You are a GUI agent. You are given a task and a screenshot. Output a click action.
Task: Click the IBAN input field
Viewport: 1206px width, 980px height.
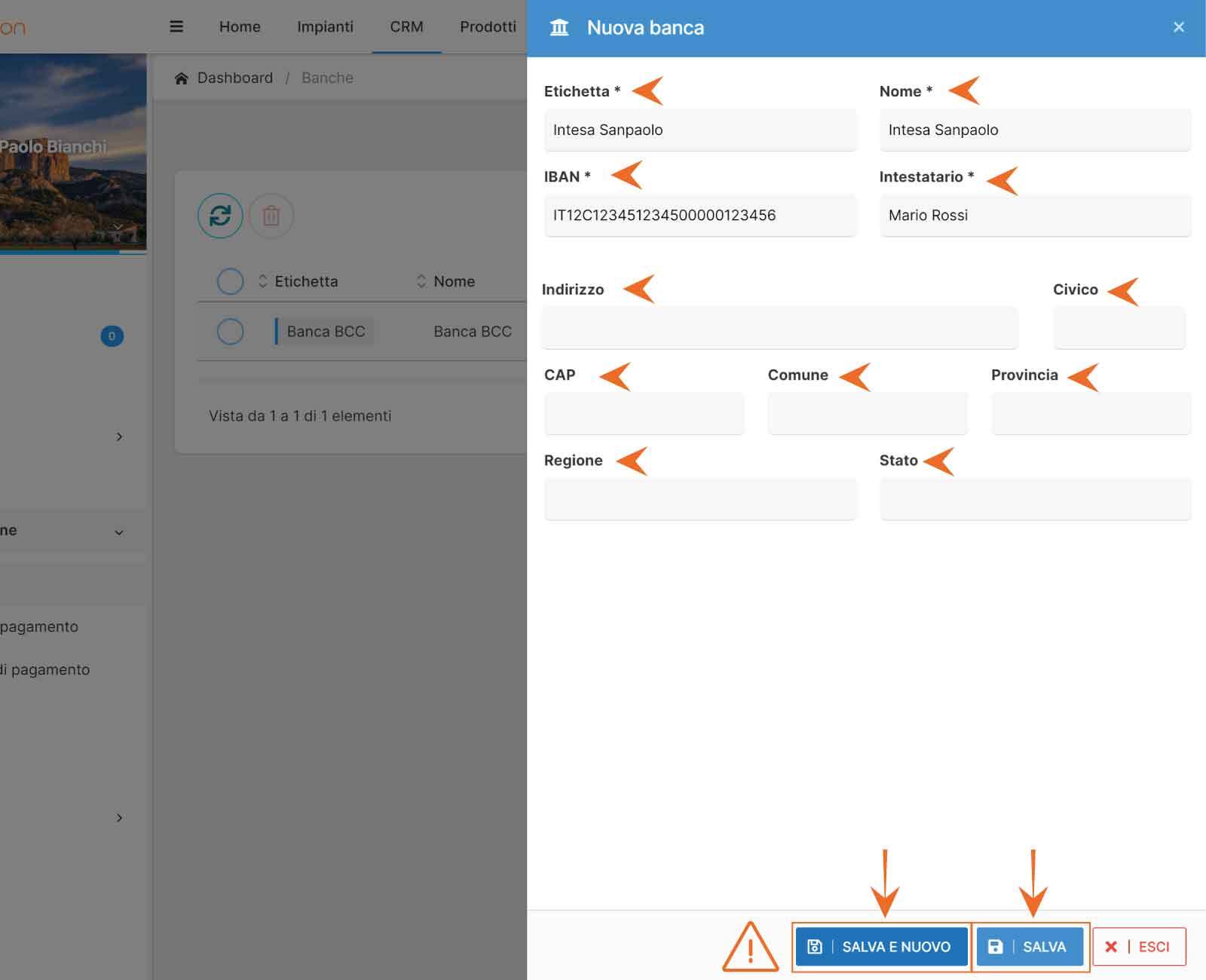(x=700, y=216)
